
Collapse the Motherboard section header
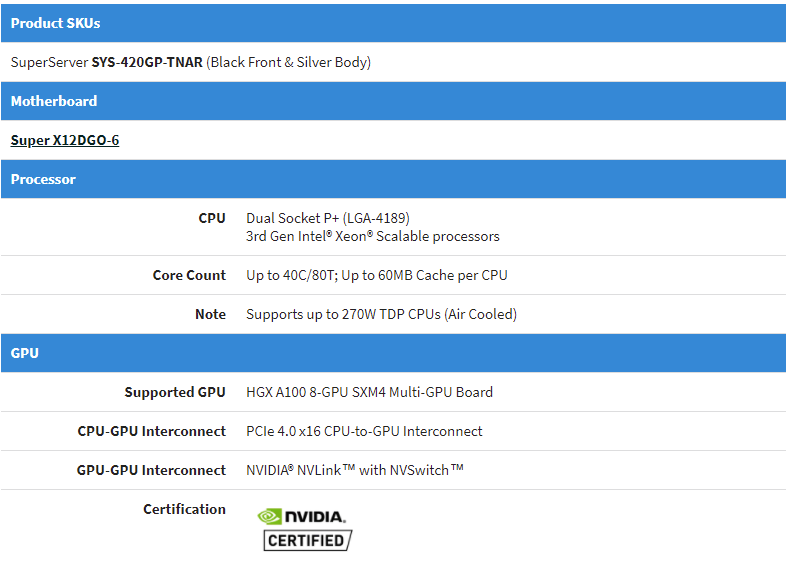point(54,101)
